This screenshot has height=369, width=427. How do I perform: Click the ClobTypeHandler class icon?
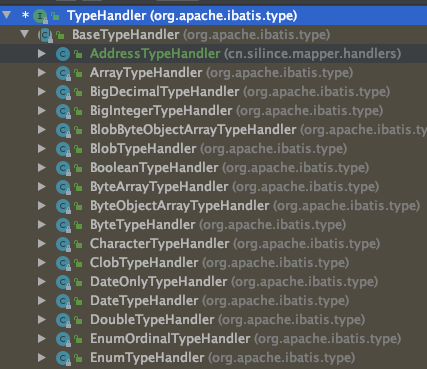[63, 263]
